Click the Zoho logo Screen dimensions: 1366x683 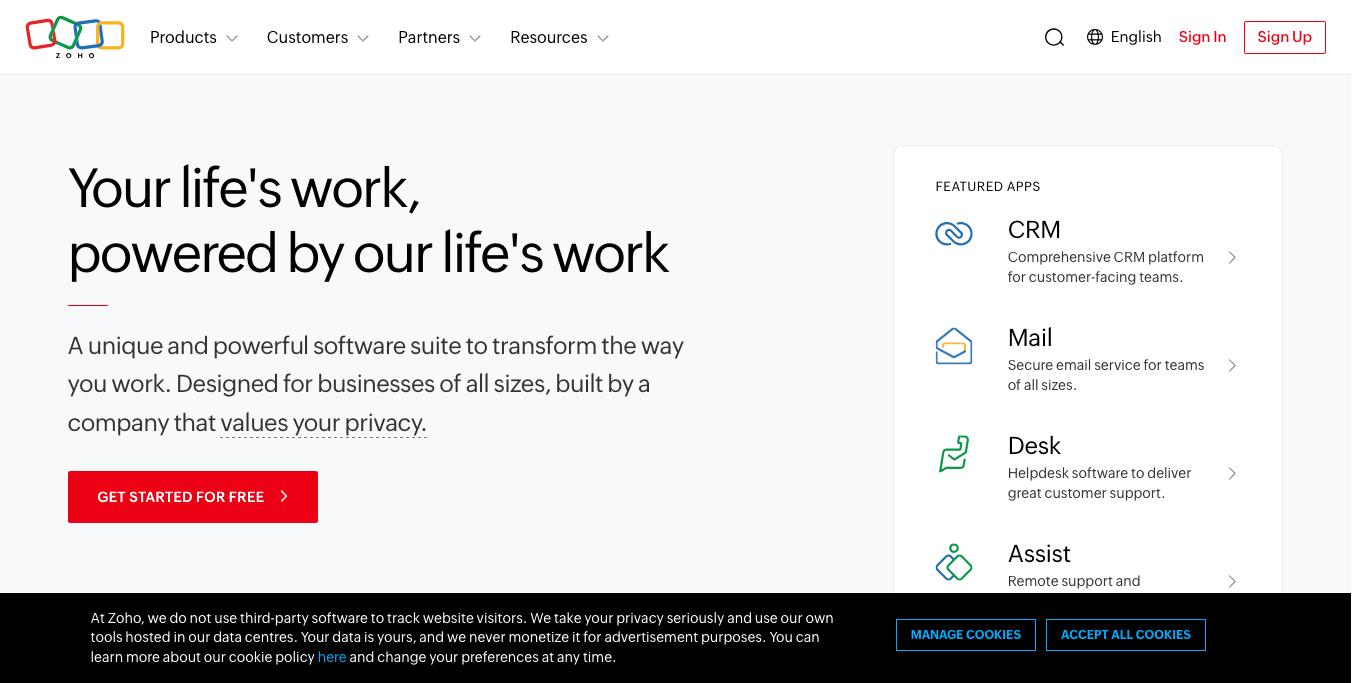pos(75,36)
